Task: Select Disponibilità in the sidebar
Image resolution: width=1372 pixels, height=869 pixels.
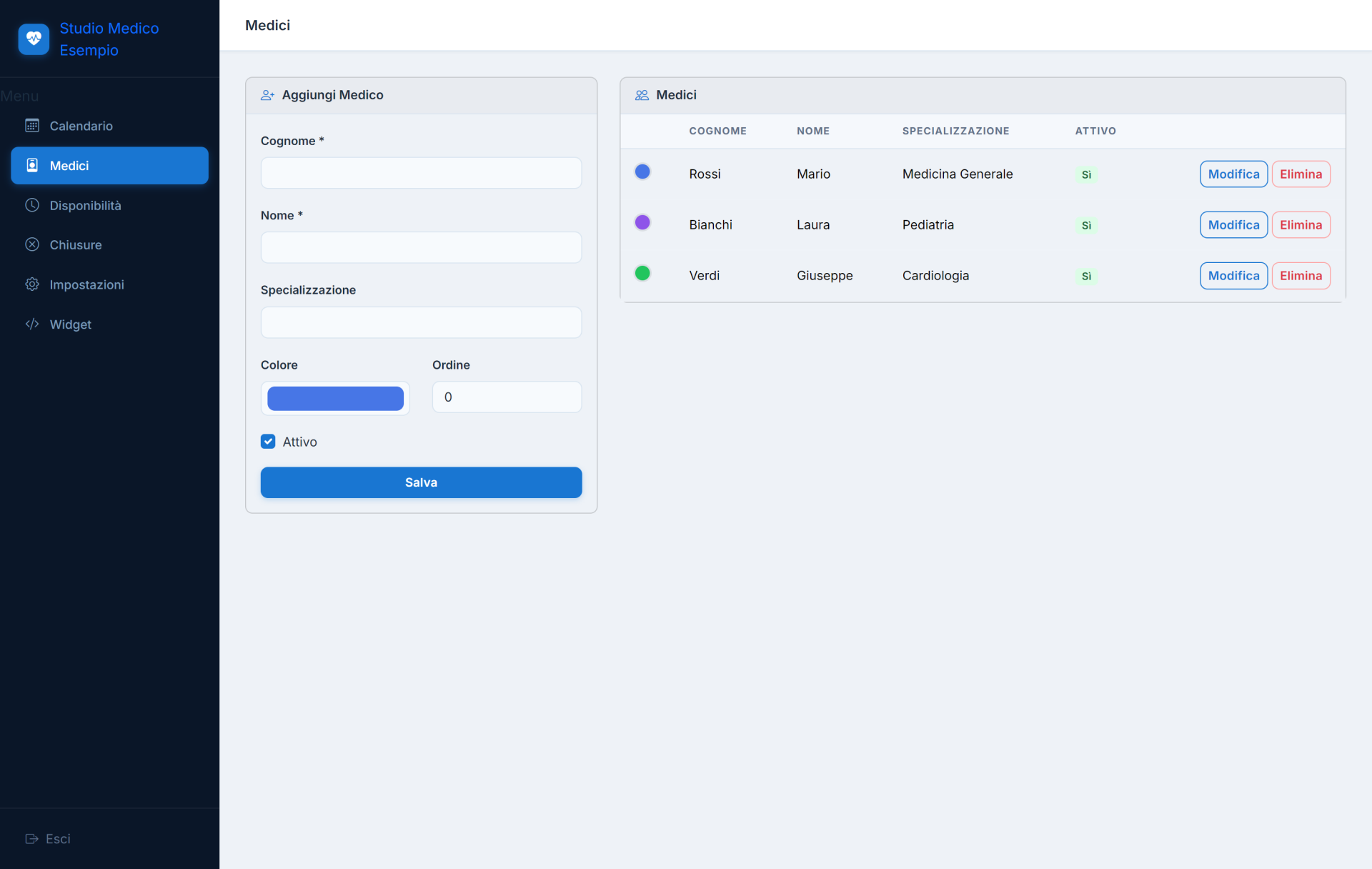Action: [109, 205]
